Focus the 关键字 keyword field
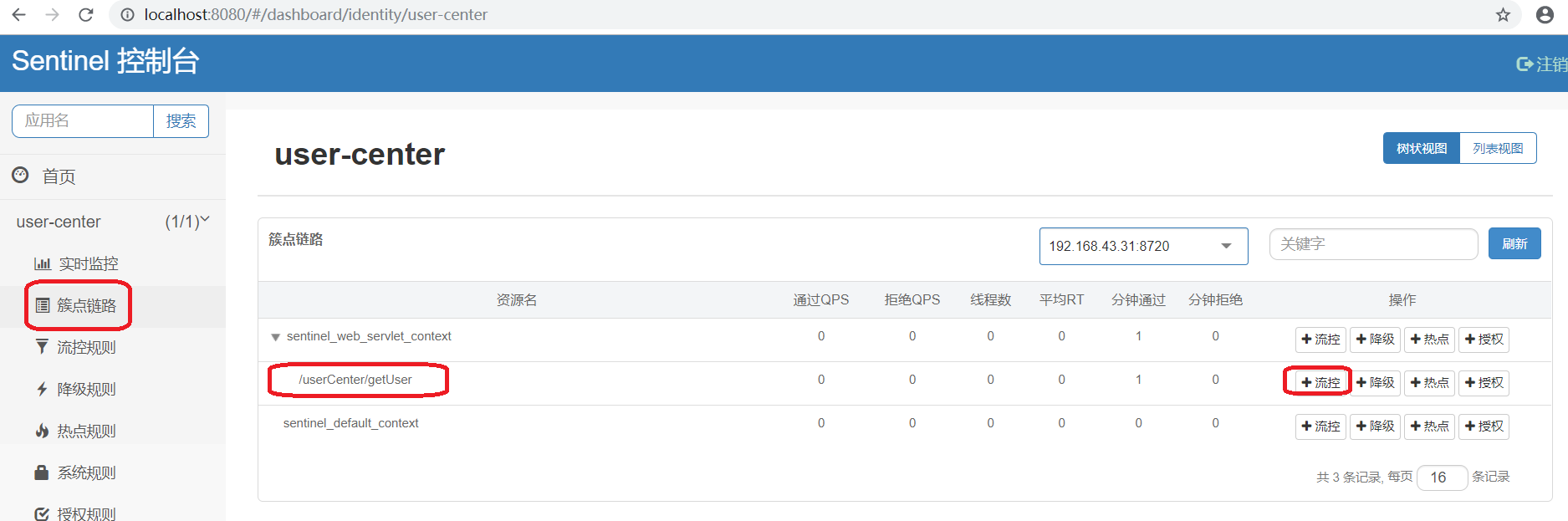The image size is (1568, 521). 1373,244
